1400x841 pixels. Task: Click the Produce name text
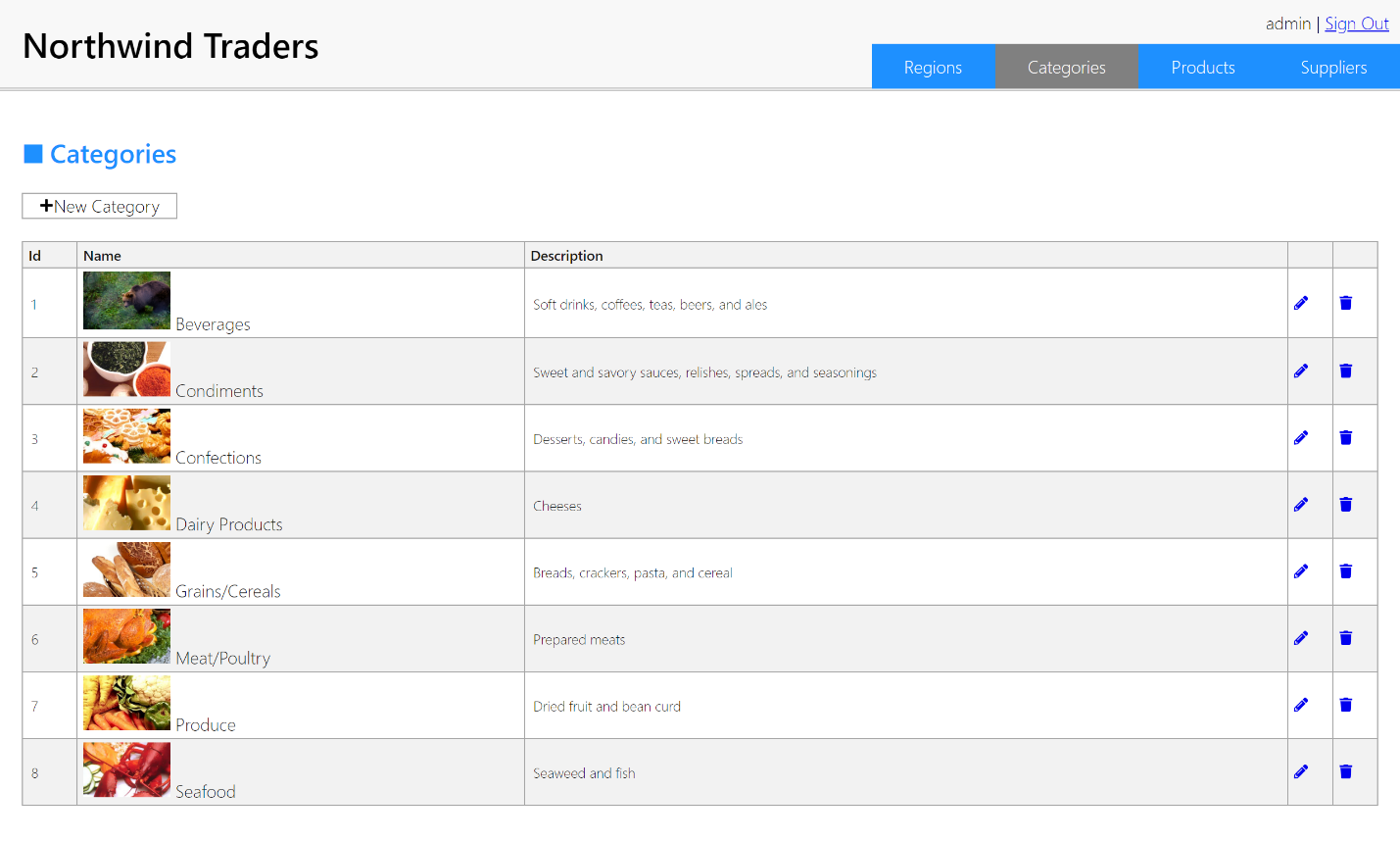[x=206, y=725]
